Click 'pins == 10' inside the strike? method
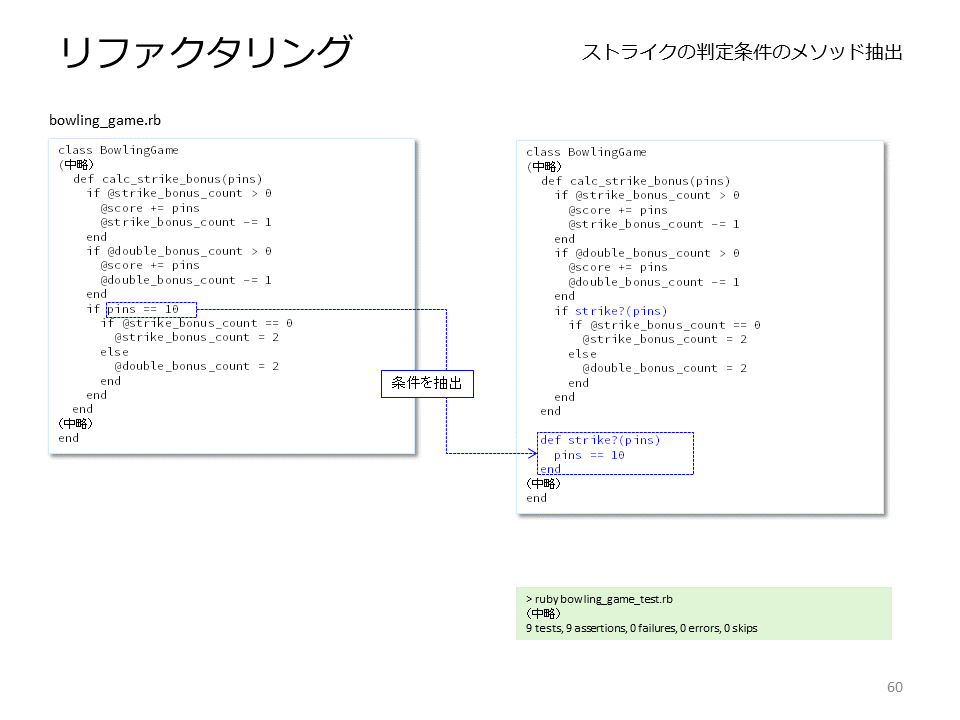The height and width of the screenshot is (720, 960). [x=589, y=455]
